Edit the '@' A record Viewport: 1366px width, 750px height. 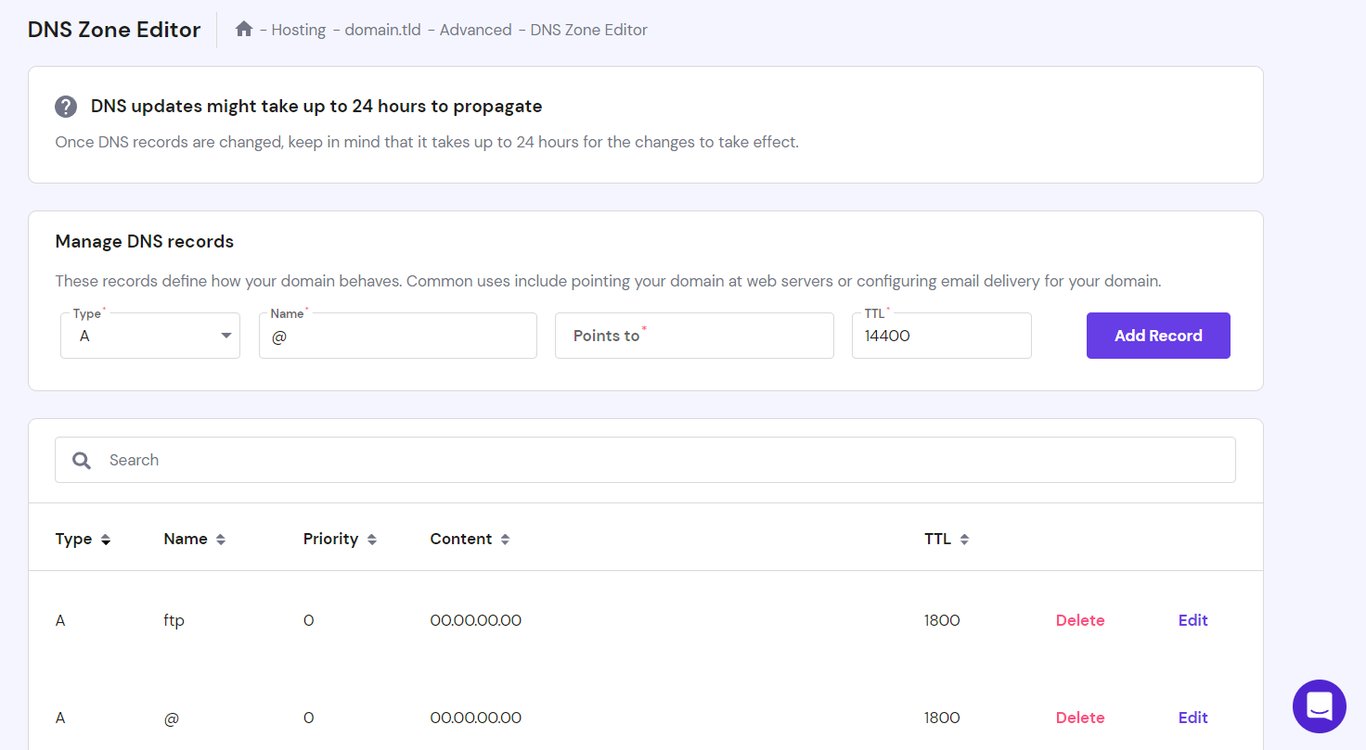coord(1192,717)
